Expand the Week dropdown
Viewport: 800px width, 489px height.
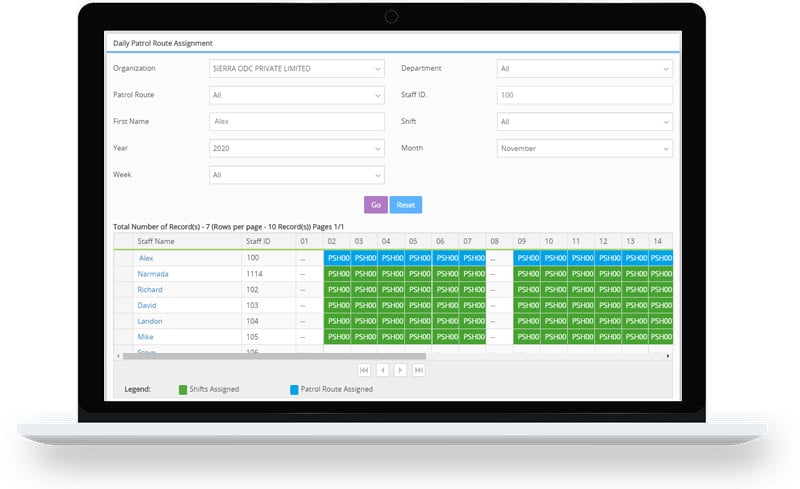click(x=296, y=174)
